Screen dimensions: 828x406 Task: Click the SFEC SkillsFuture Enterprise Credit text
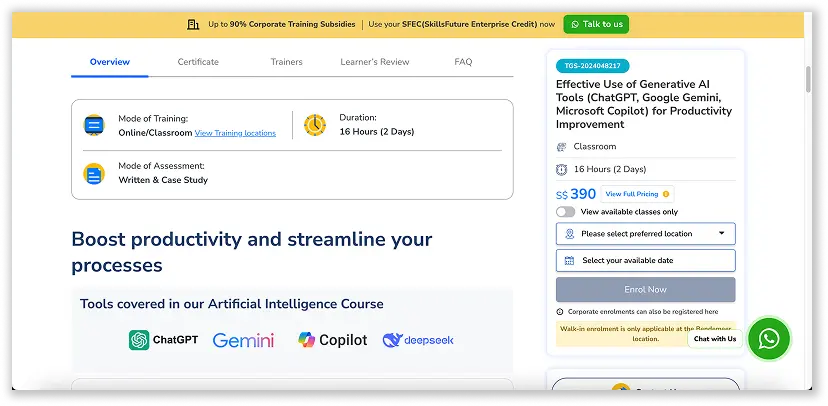(x=469, y=24)
